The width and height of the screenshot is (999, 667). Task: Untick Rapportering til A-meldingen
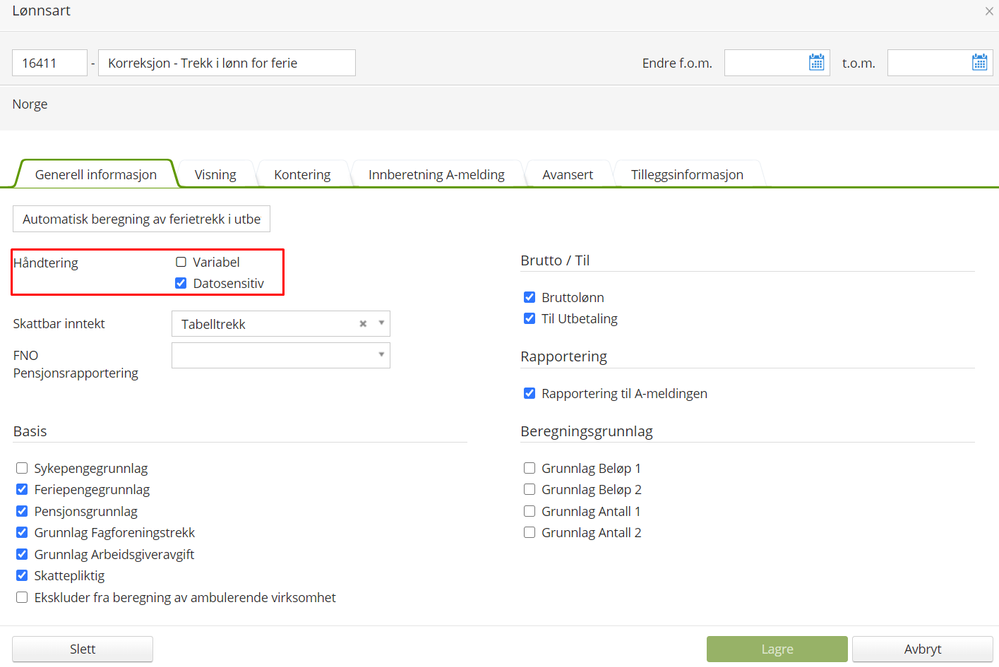pyautogui.click(x=530, y=394)
